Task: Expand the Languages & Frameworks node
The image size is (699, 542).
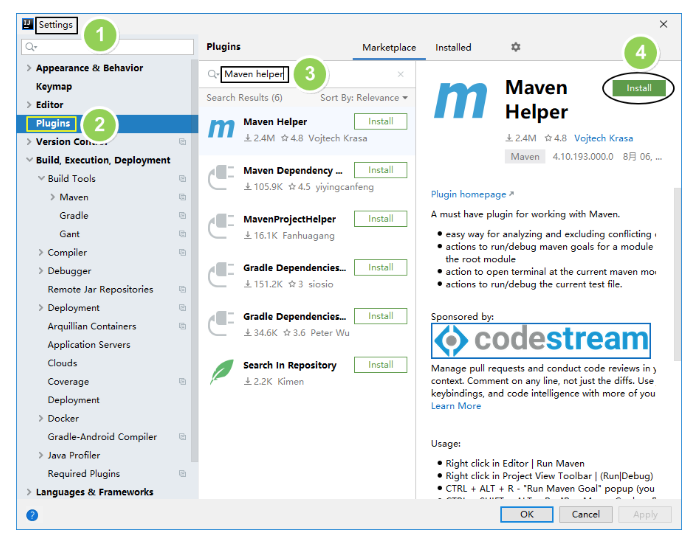Action: pos(29,492)
